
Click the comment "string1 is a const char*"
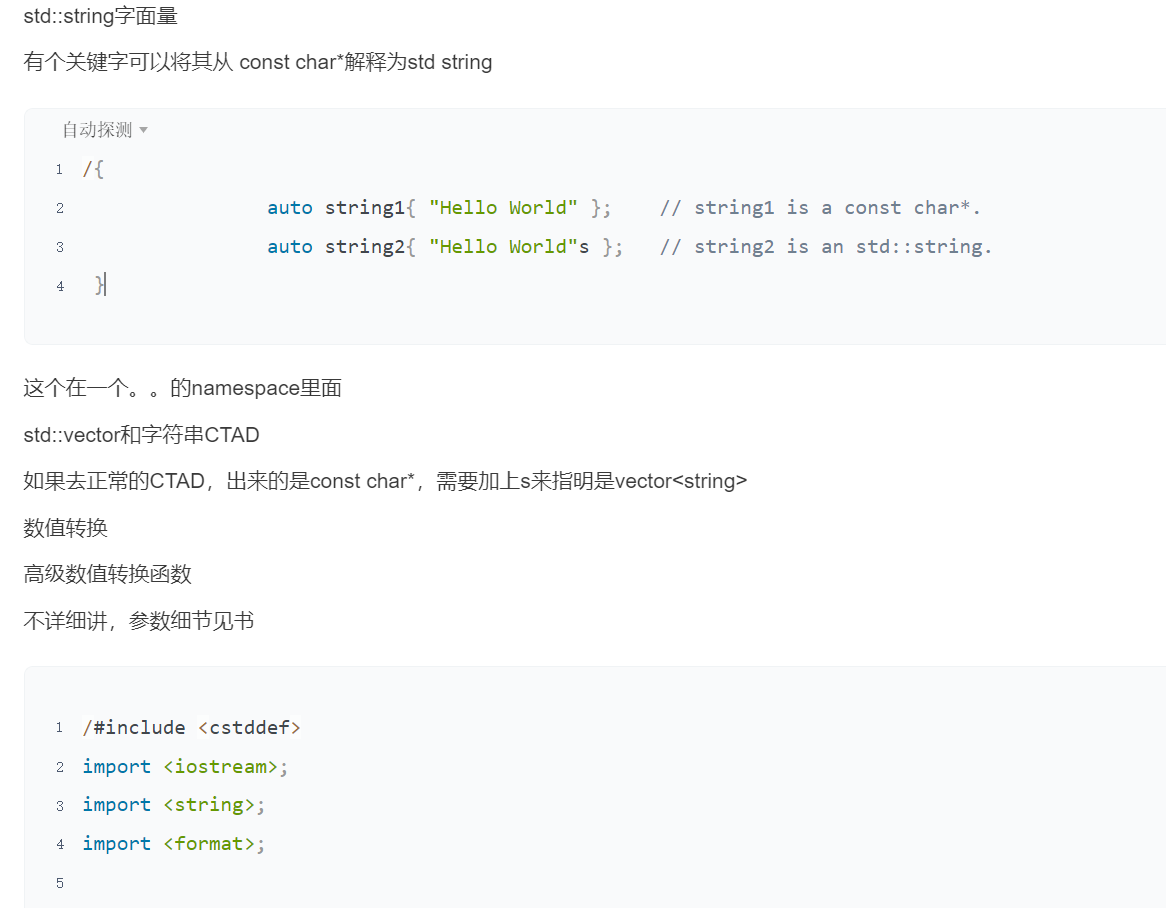point(820,208)
